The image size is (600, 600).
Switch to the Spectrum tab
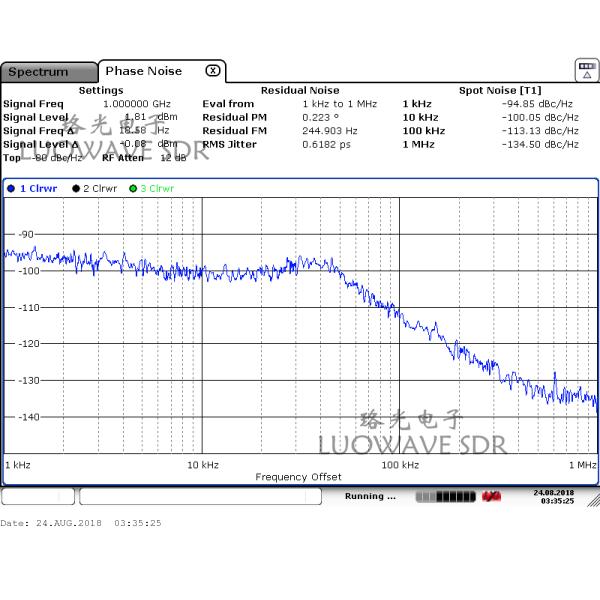(x=49, y=72)
